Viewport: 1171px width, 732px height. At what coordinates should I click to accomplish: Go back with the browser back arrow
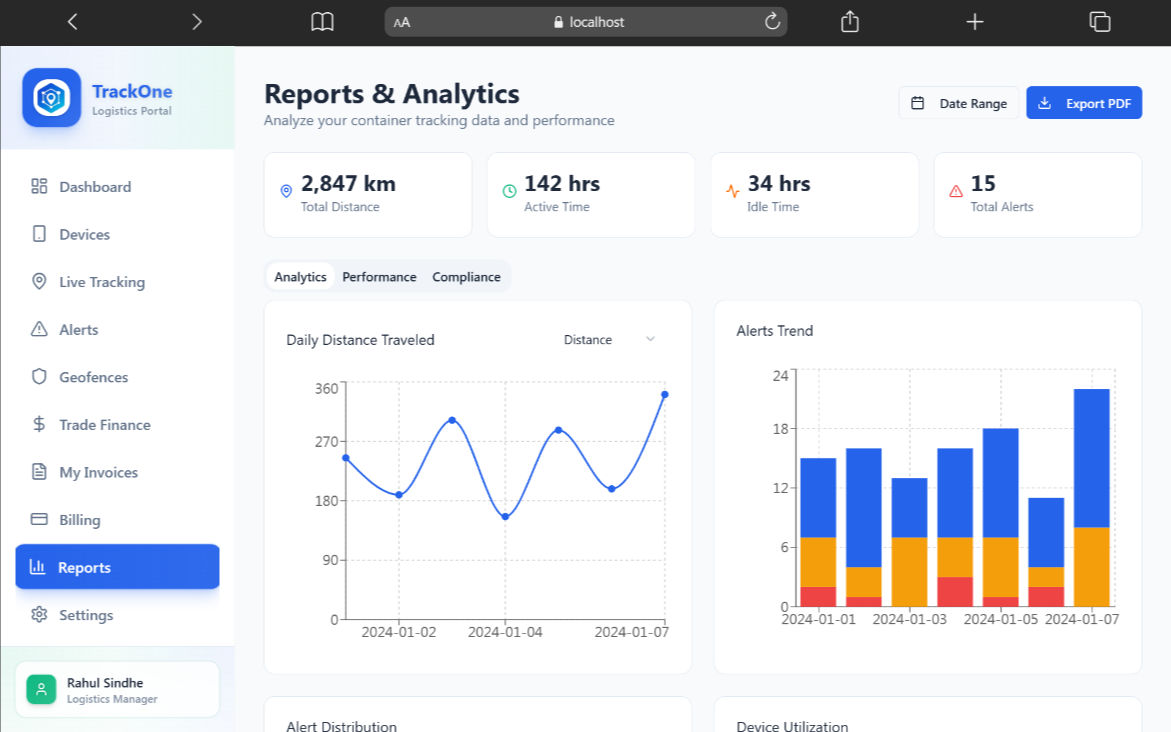pyautogui.click(x=72, y=22)
